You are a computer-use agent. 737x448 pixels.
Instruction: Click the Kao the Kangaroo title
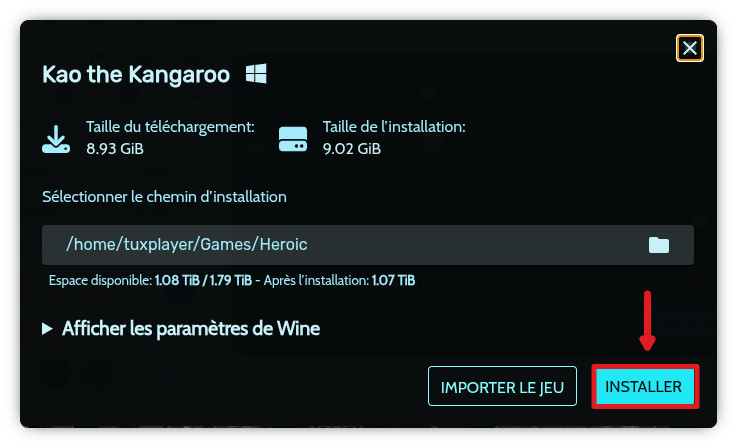(136, 74)
